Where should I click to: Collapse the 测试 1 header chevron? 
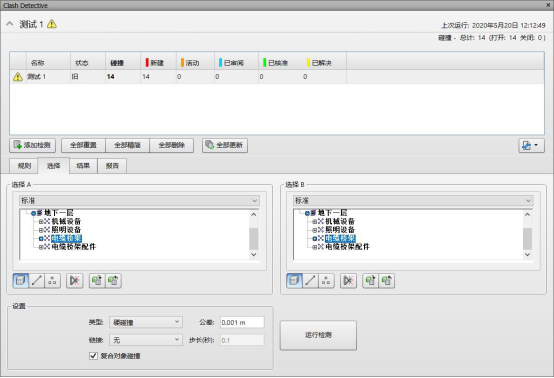point(10,24)
